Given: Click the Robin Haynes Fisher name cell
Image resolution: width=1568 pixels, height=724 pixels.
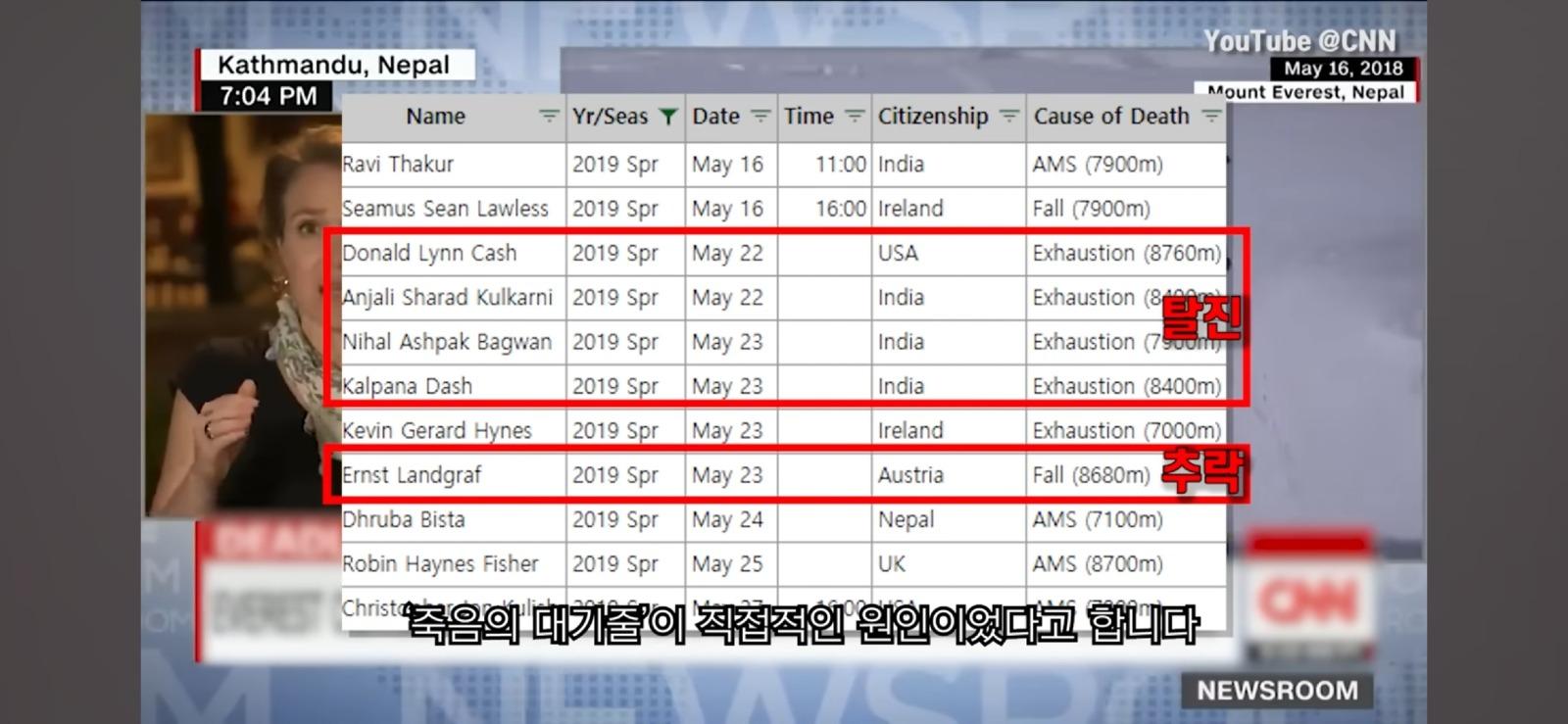Looking at the screenshot, I should tap(454, 564).
